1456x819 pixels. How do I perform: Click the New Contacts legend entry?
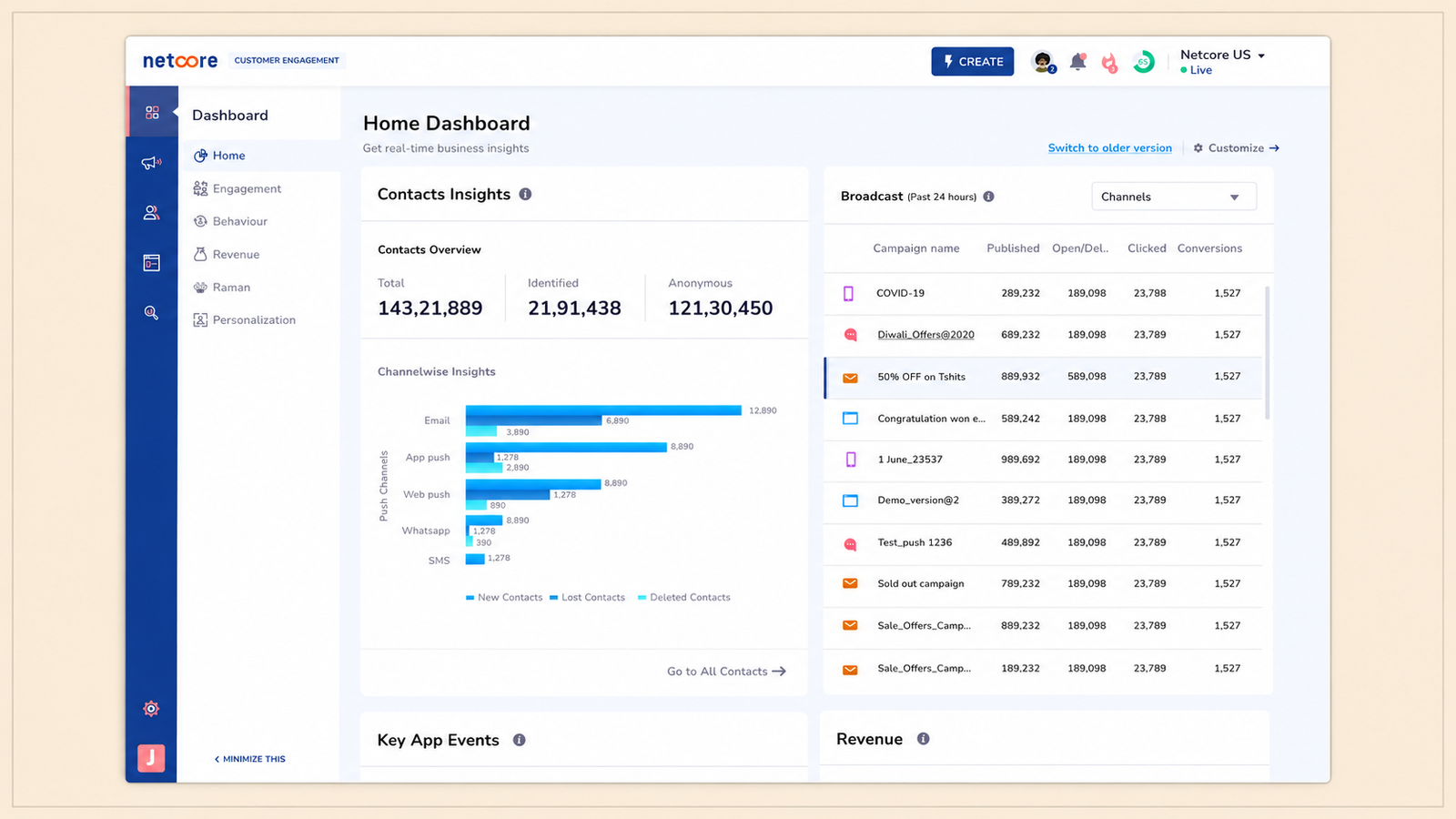(504, 598)
